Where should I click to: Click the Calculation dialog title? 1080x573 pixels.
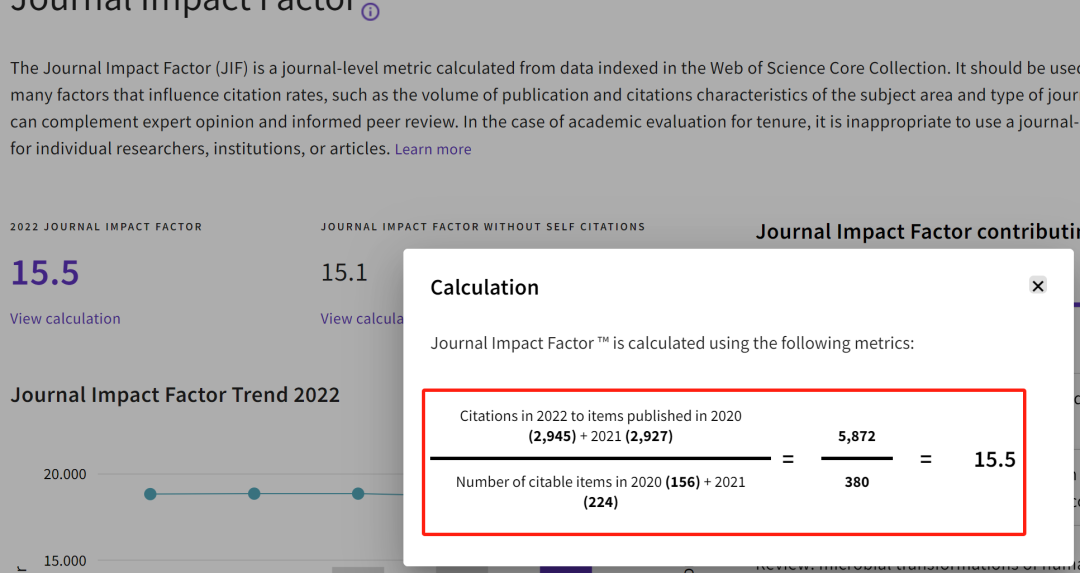(484, 287)
